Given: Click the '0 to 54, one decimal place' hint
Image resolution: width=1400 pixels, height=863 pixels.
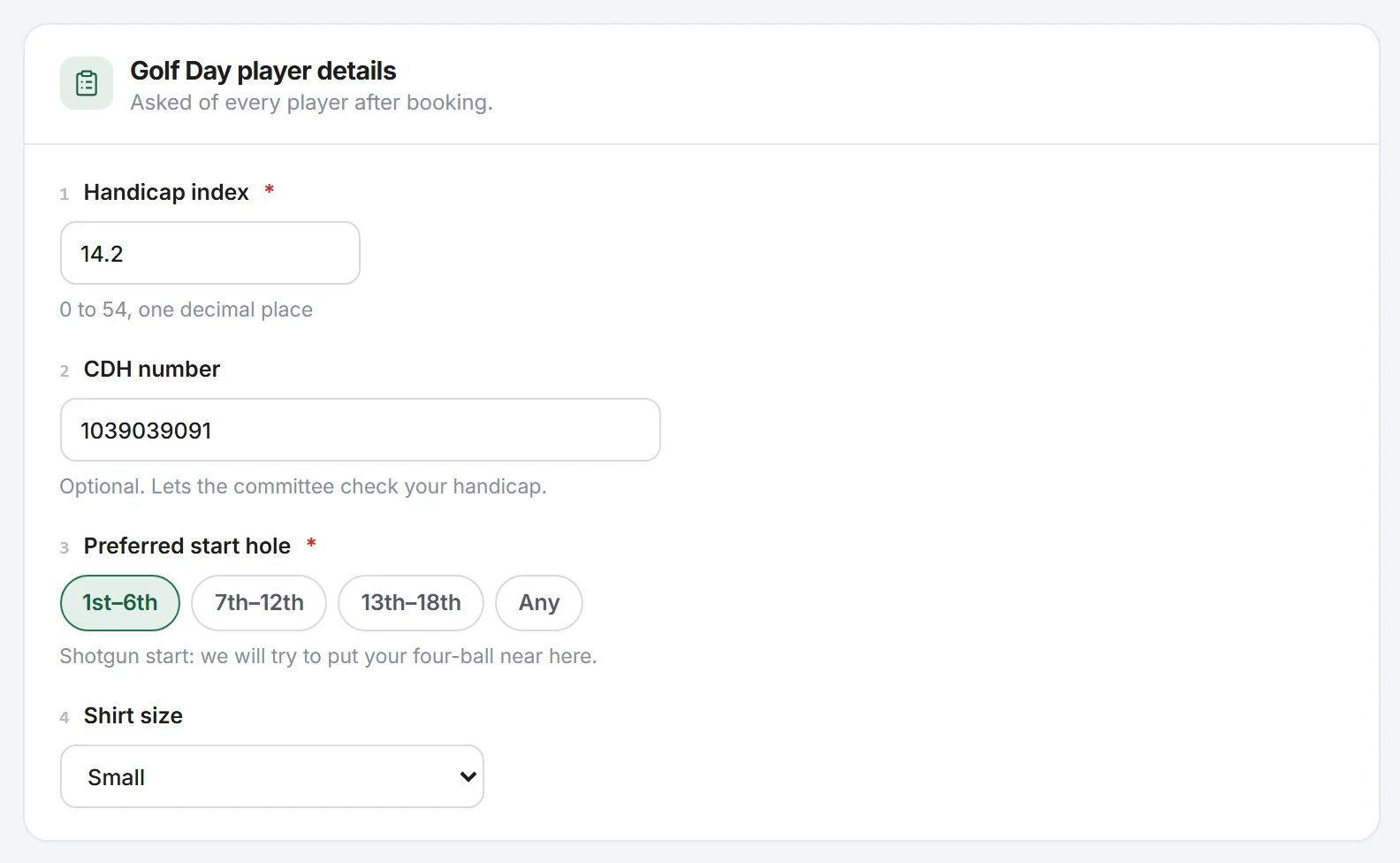Looking at the screenshot, I should point(186,309).
